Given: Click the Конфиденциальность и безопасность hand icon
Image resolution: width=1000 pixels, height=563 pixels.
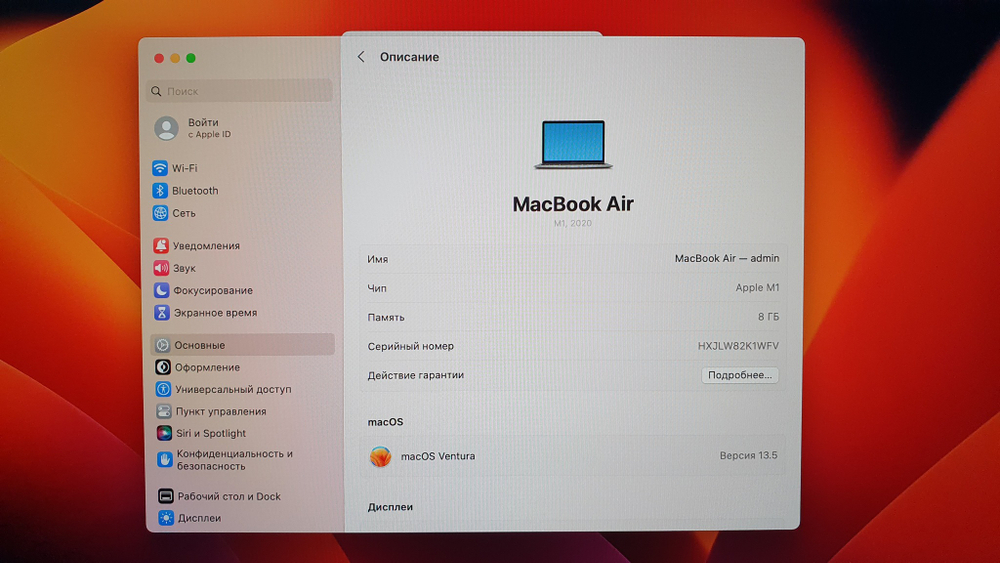Looking at the screenshot, I should coord(165,459).
